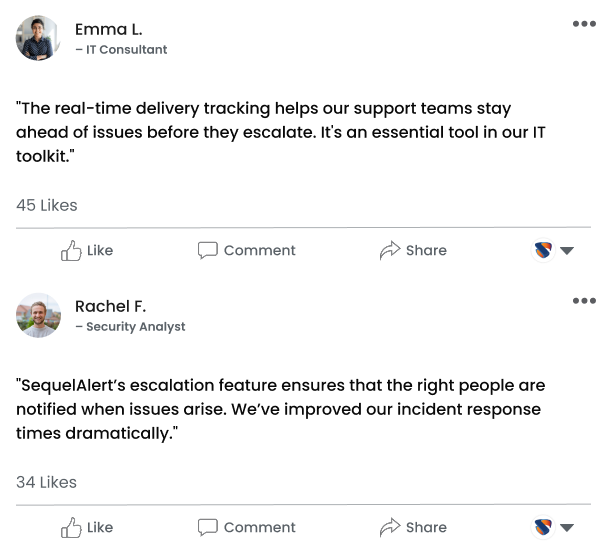
Task: Expand the dropdown arrow on Emma's post
Action: pyautogui.click(x=567, y=251)
